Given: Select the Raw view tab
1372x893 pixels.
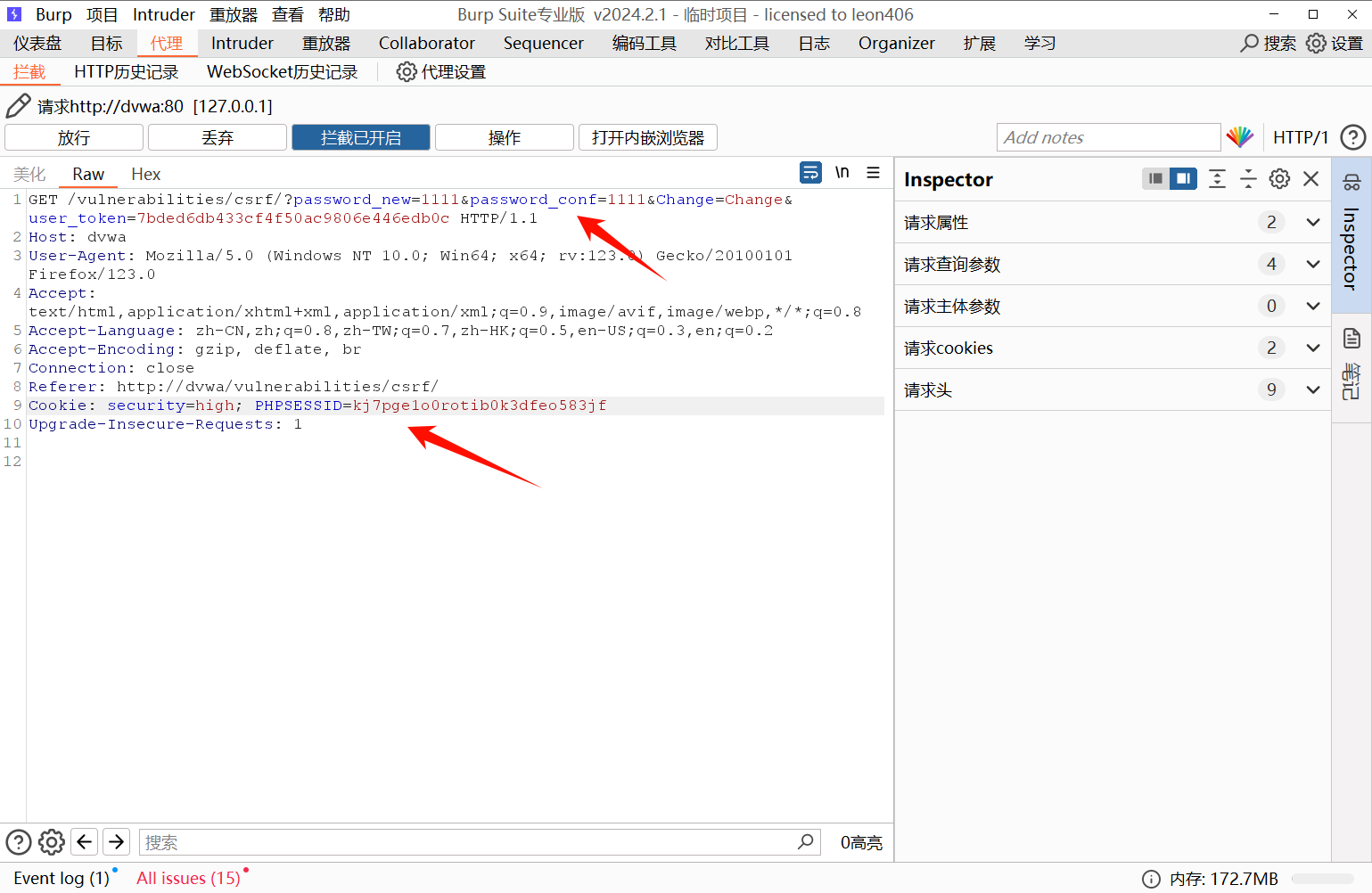Looking at the screenshot, I should tap(88, 174).
